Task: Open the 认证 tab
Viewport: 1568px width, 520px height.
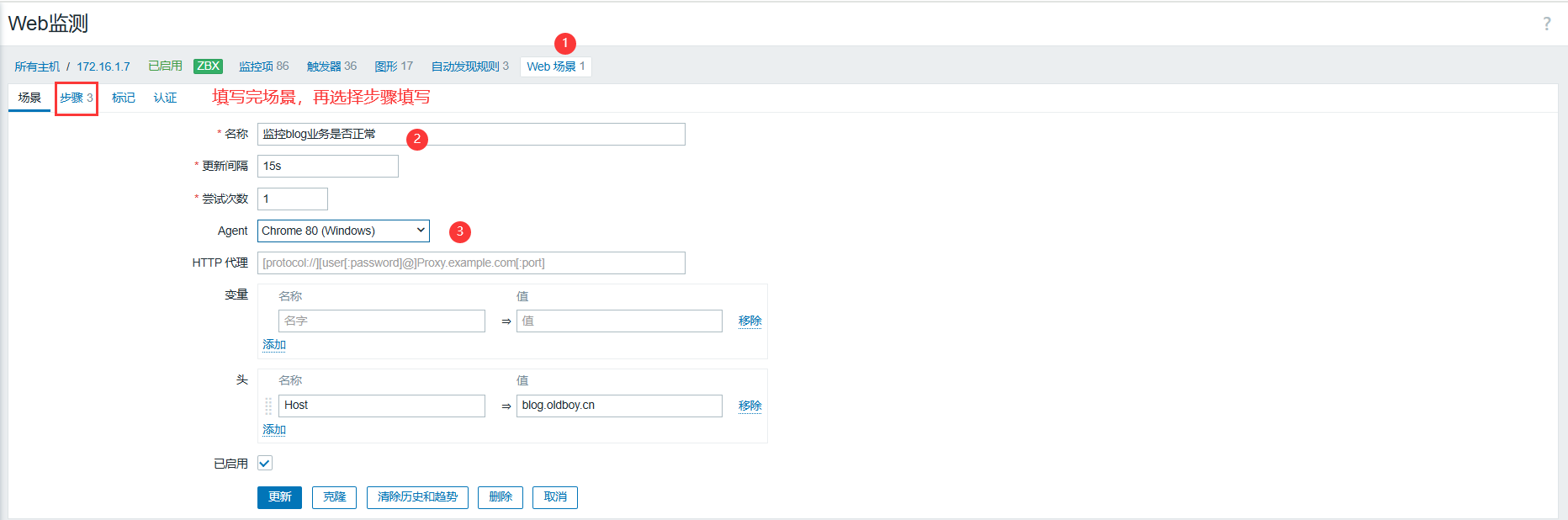Action: (x=165, y=98)
